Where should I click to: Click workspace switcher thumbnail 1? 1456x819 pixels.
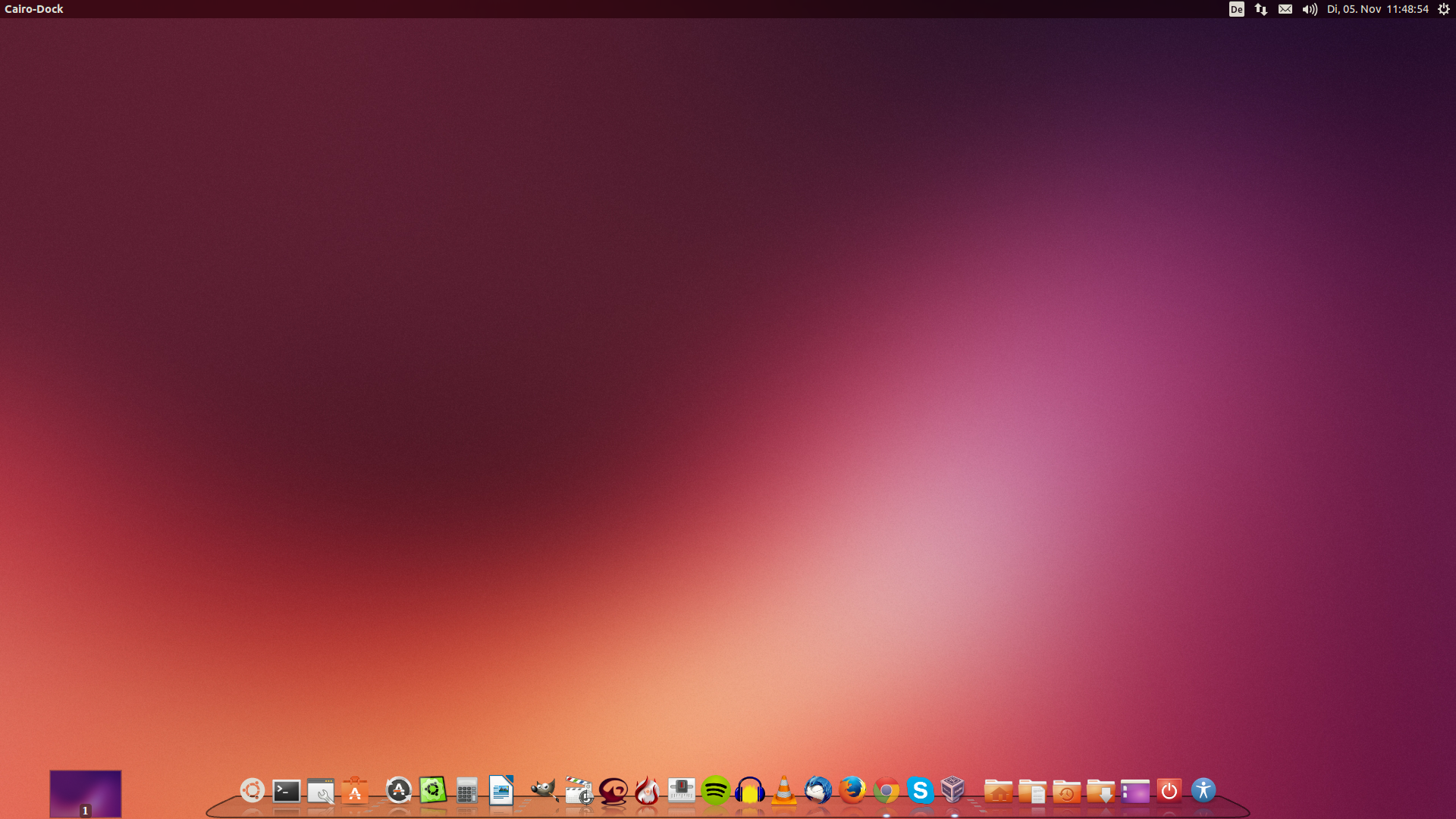[86, 793]
